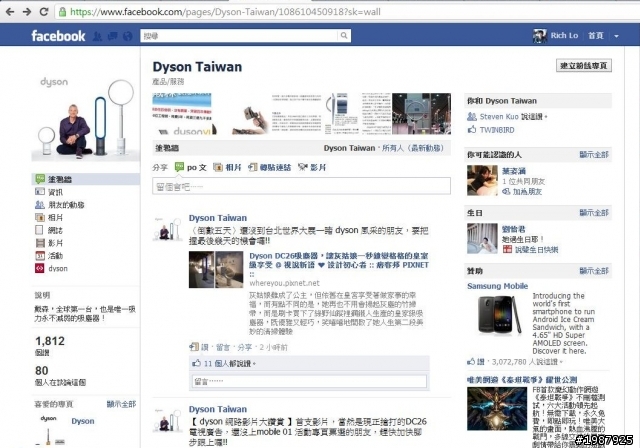Click the TWINBIRD link

coord(497,130)
